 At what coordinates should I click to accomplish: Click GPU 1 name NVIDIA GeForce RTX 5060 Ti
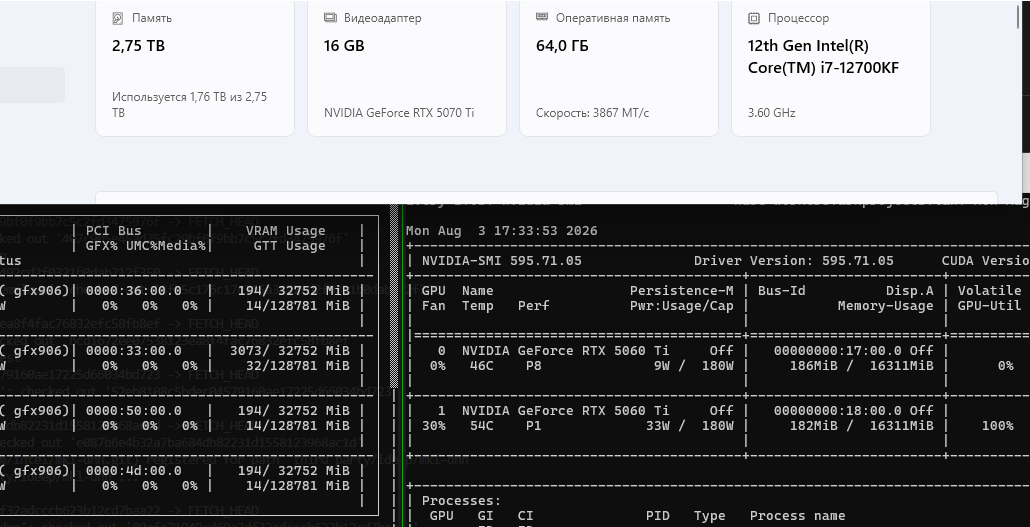(566, 411)
